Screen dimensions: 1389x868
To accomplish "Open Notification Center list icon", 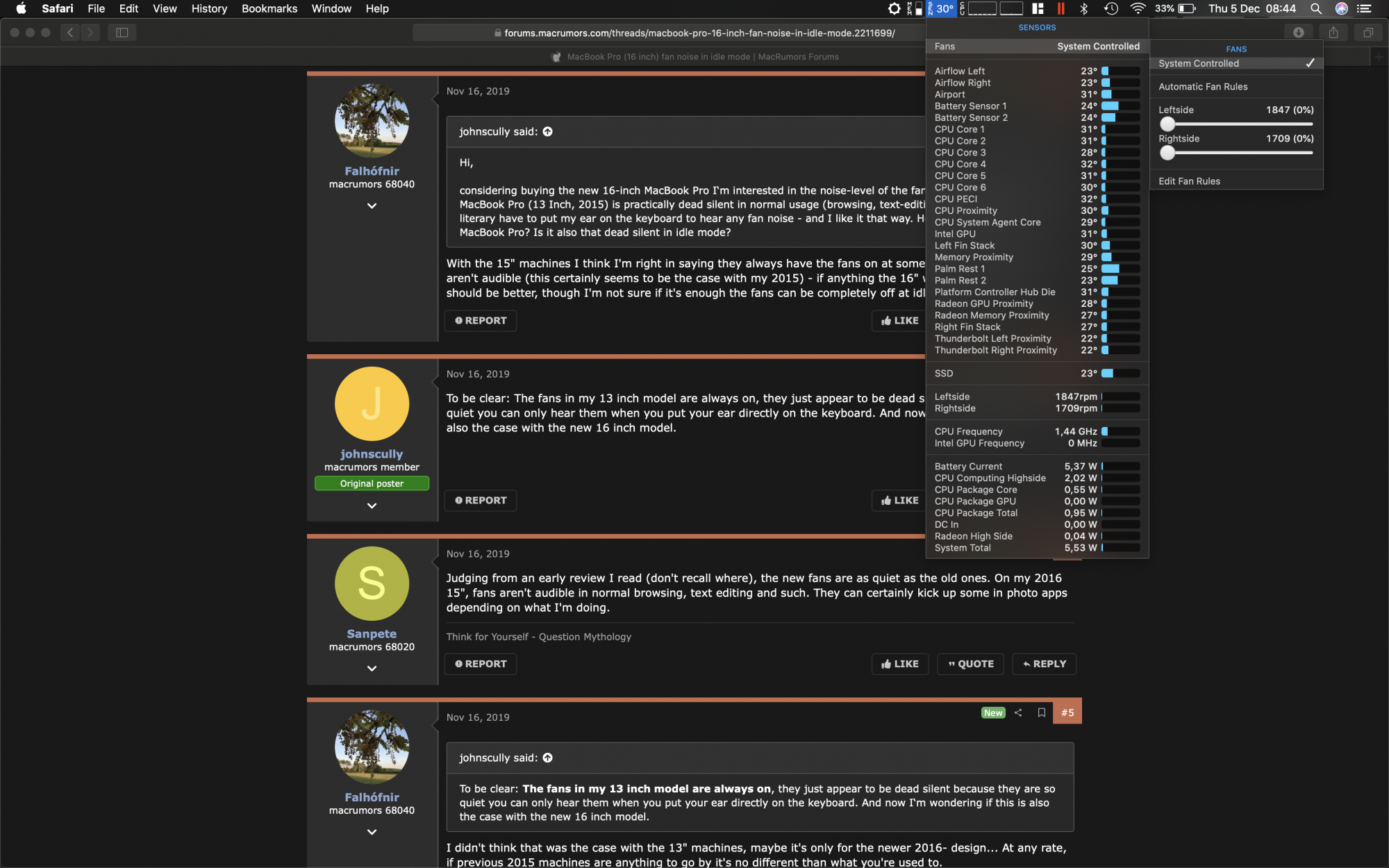I will click(1365, 8).
